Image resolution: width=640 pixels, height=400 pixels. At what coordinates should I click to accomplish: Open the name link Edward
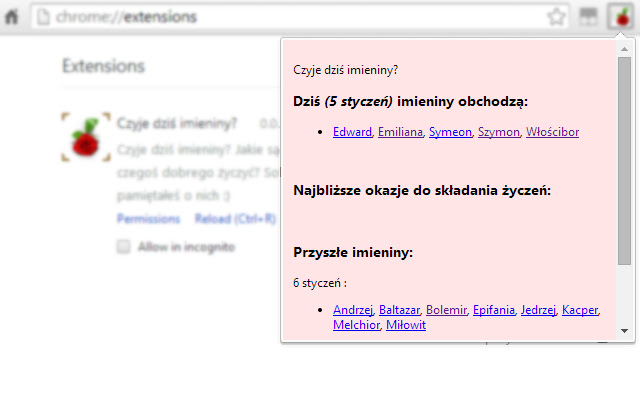pos(352,132)
